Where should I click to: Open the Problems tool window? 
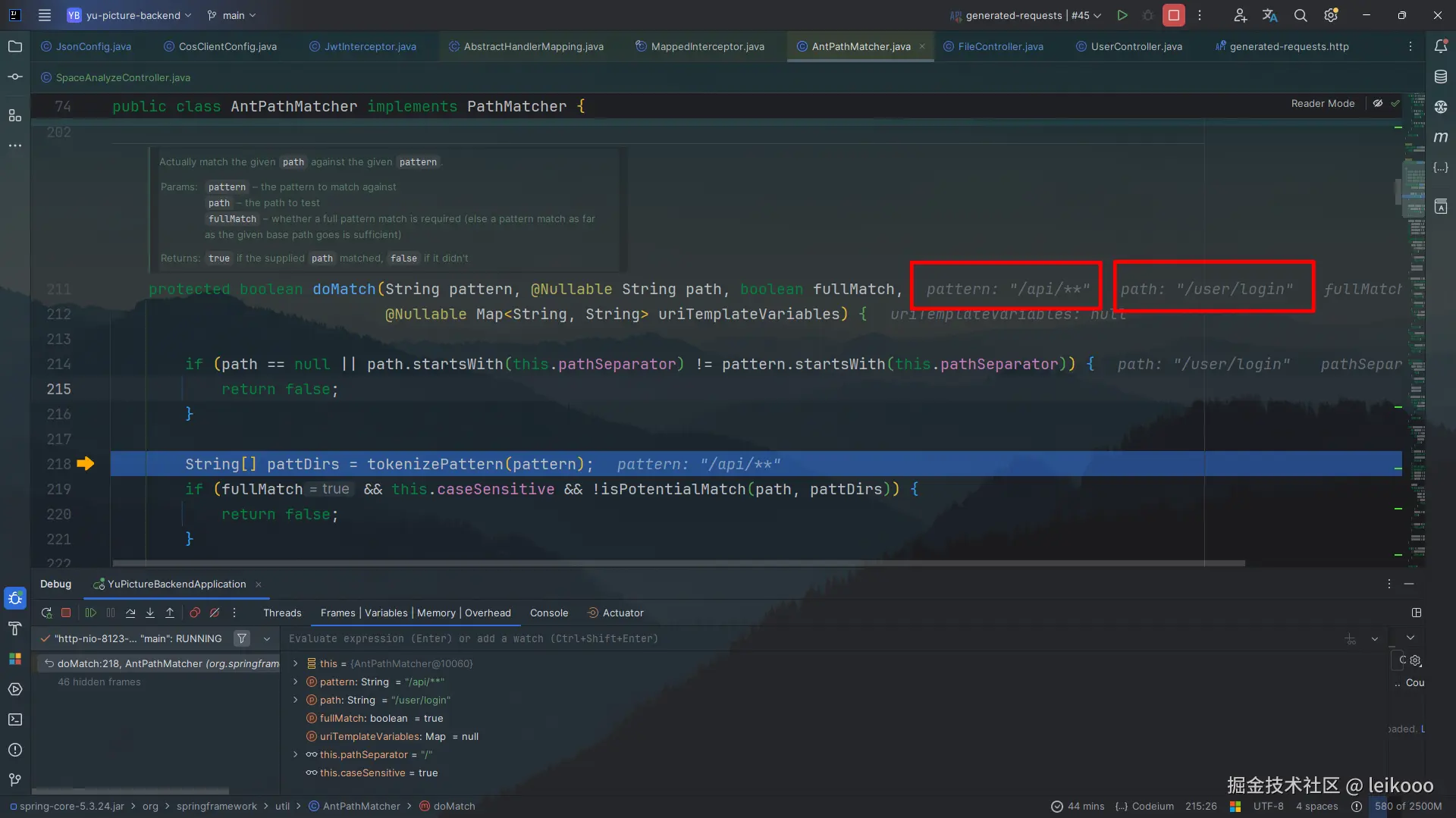pos(15,750)
